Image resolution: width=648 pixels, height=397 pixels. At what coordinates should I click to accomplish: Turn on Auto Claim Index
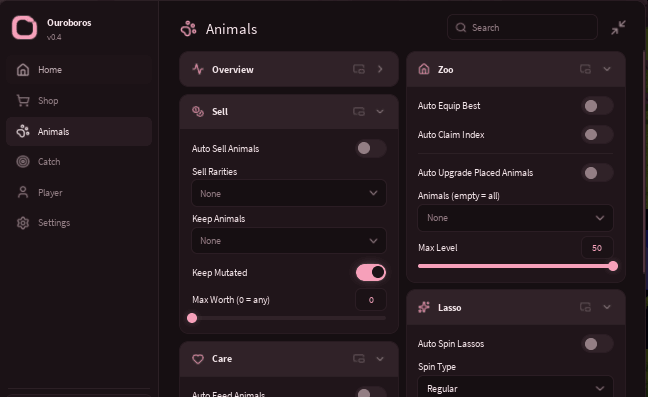[597, 135]
